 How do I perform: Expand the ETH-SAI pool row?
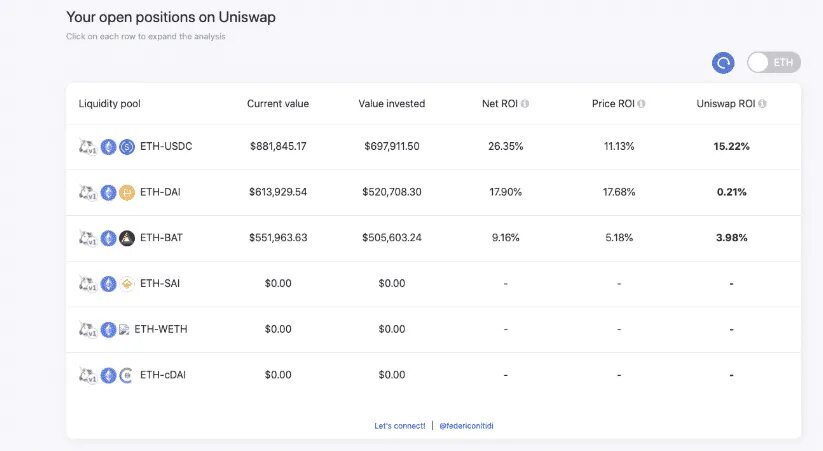click(434, 284)
